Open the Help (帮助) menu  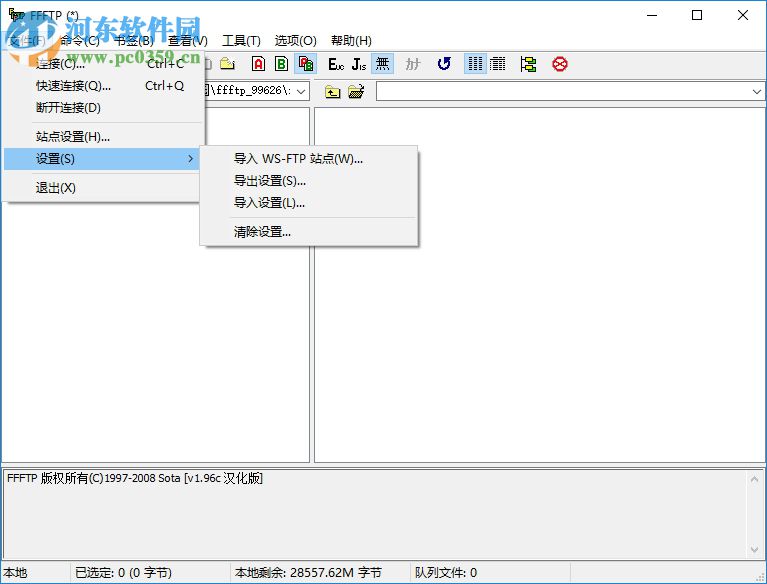coord(351,41)
